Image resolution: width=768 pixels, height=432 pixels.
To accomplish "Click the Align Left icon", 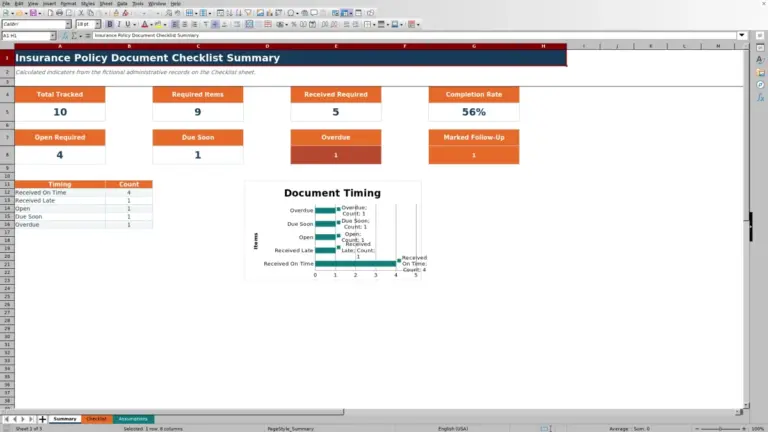I will (x=175, y=24).
